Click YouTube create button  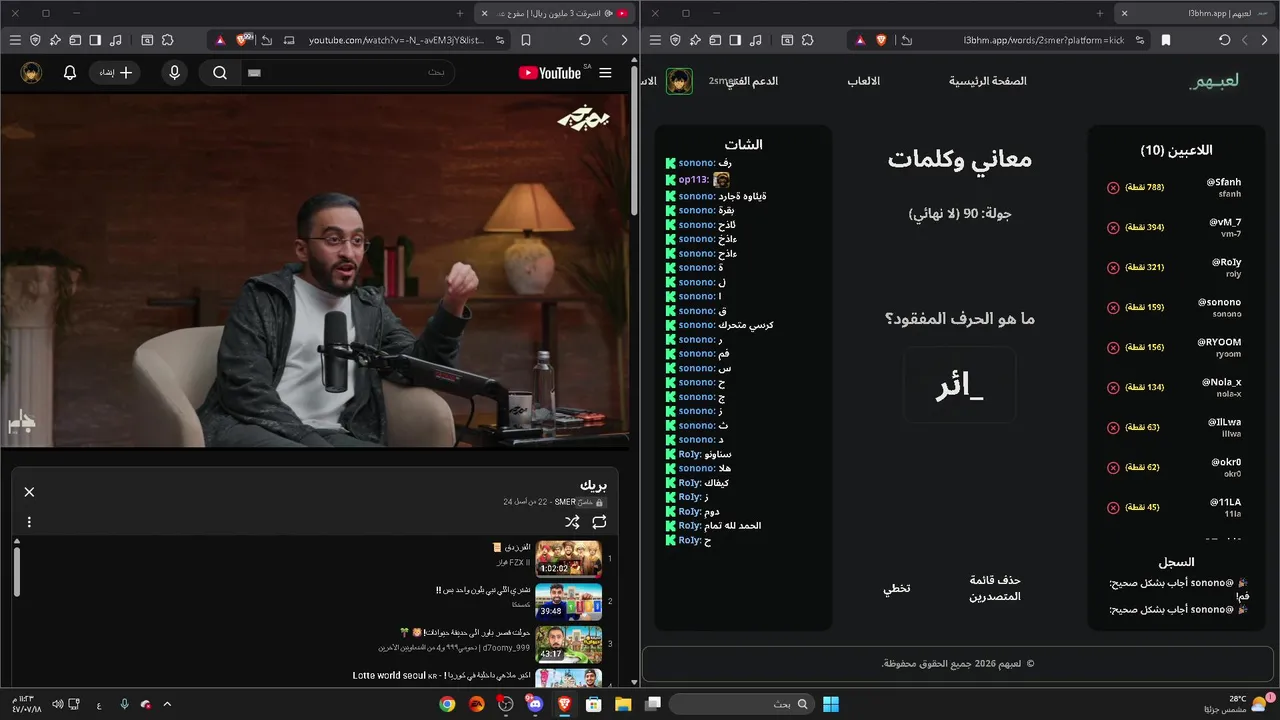click(x=115, y=73)
